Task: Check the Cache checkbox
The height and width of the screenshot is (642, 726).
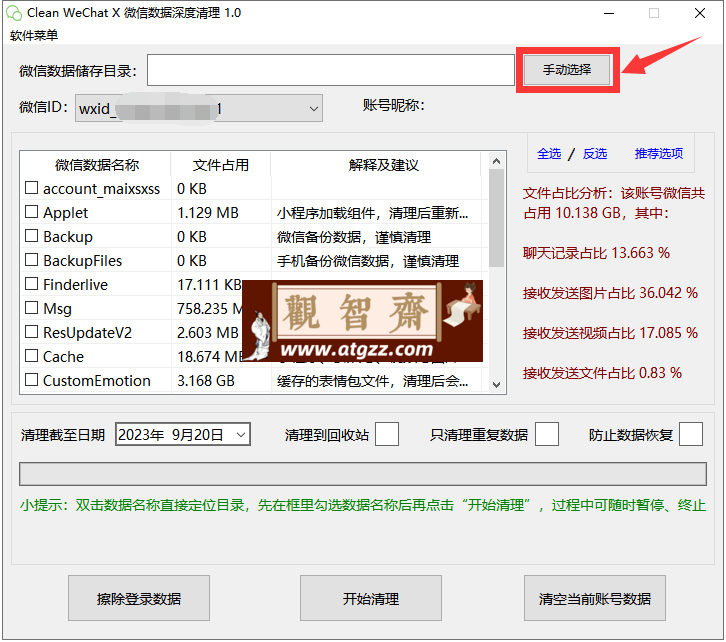Action: [31, 356]
